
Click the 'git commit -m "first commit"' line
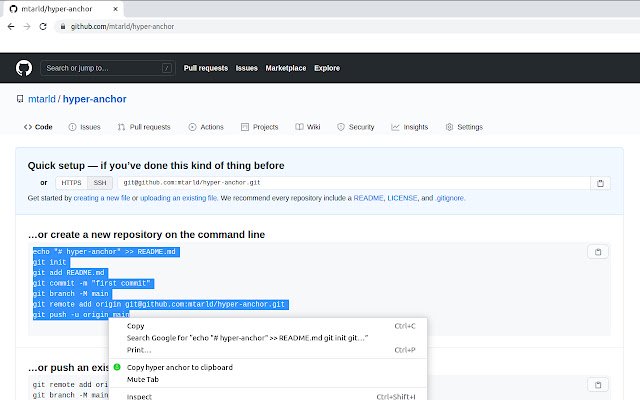pos(93,284)
